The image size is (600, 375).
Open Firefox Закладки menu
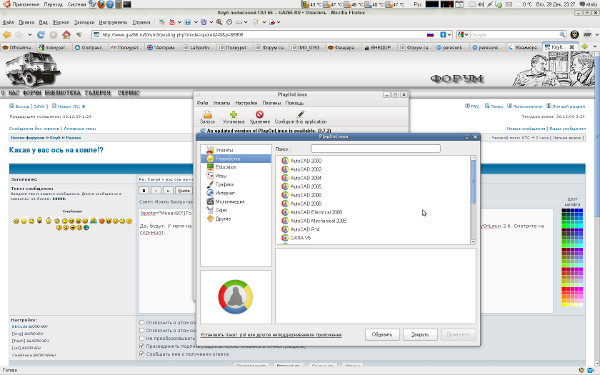coord(84,22)
